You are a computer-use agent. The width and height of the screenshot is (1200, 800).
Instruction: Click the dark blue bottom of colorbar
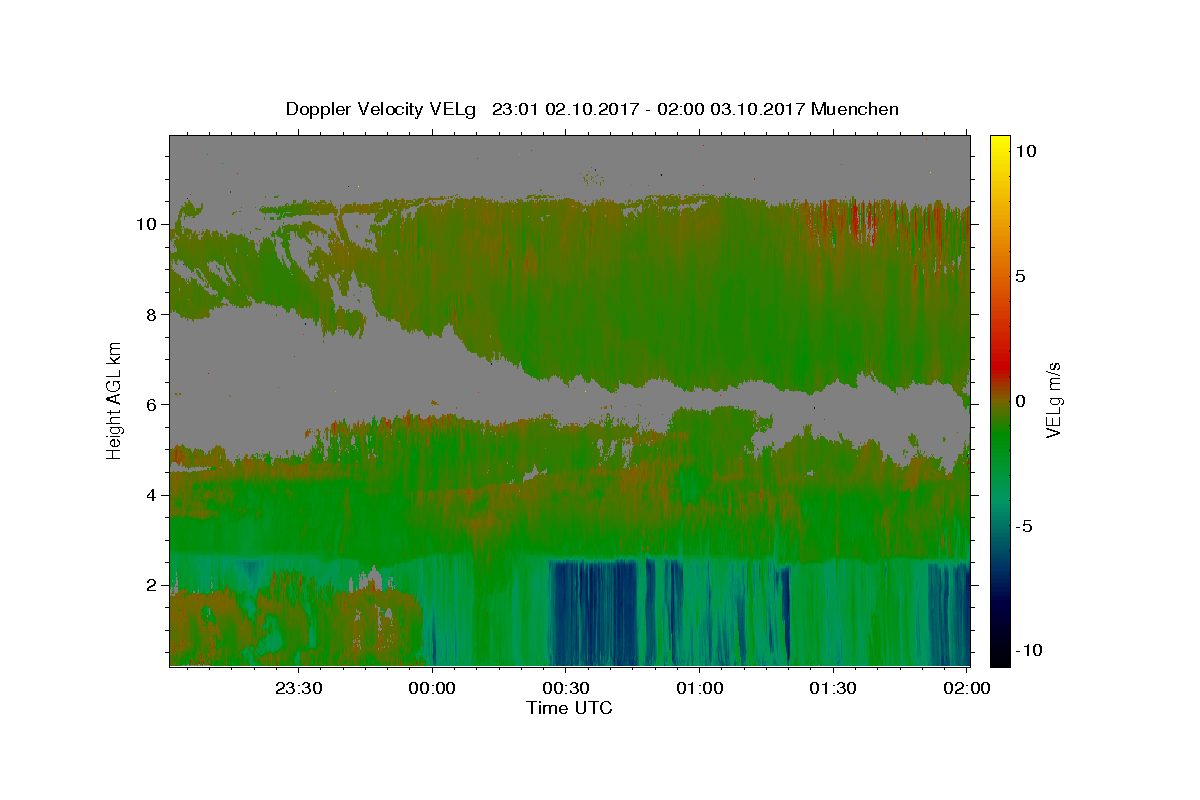point(1000,657)
